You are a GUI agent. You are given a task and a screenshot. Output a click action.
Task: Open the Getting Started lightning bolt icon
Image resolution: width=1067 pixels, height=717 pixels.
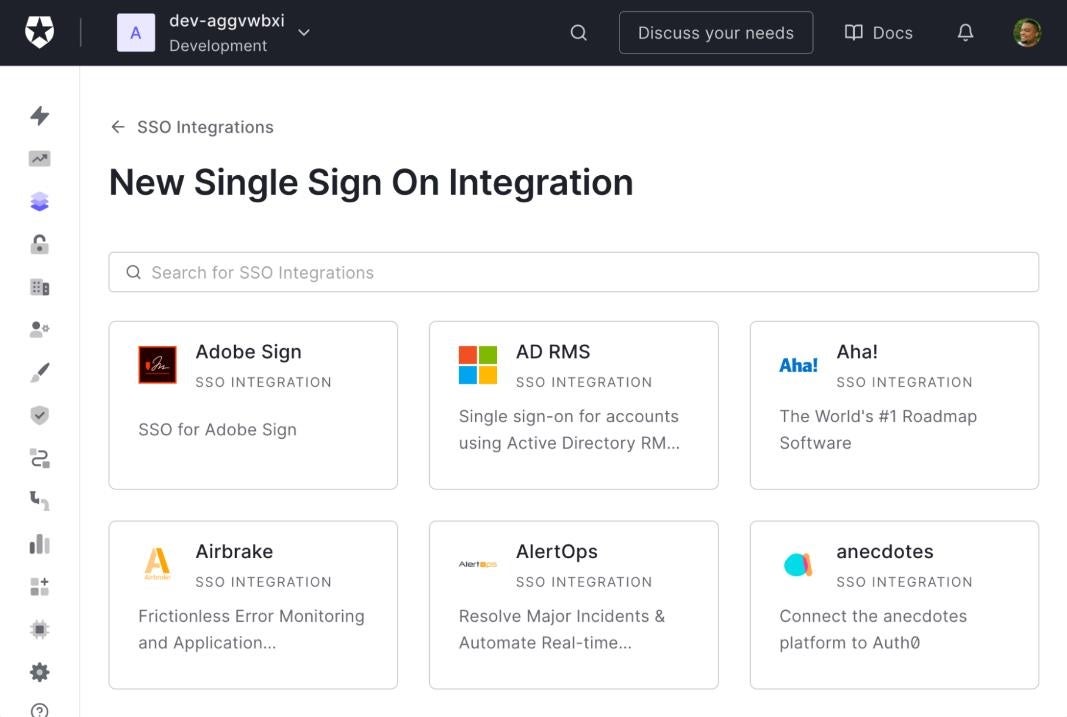tap(40, 116)
